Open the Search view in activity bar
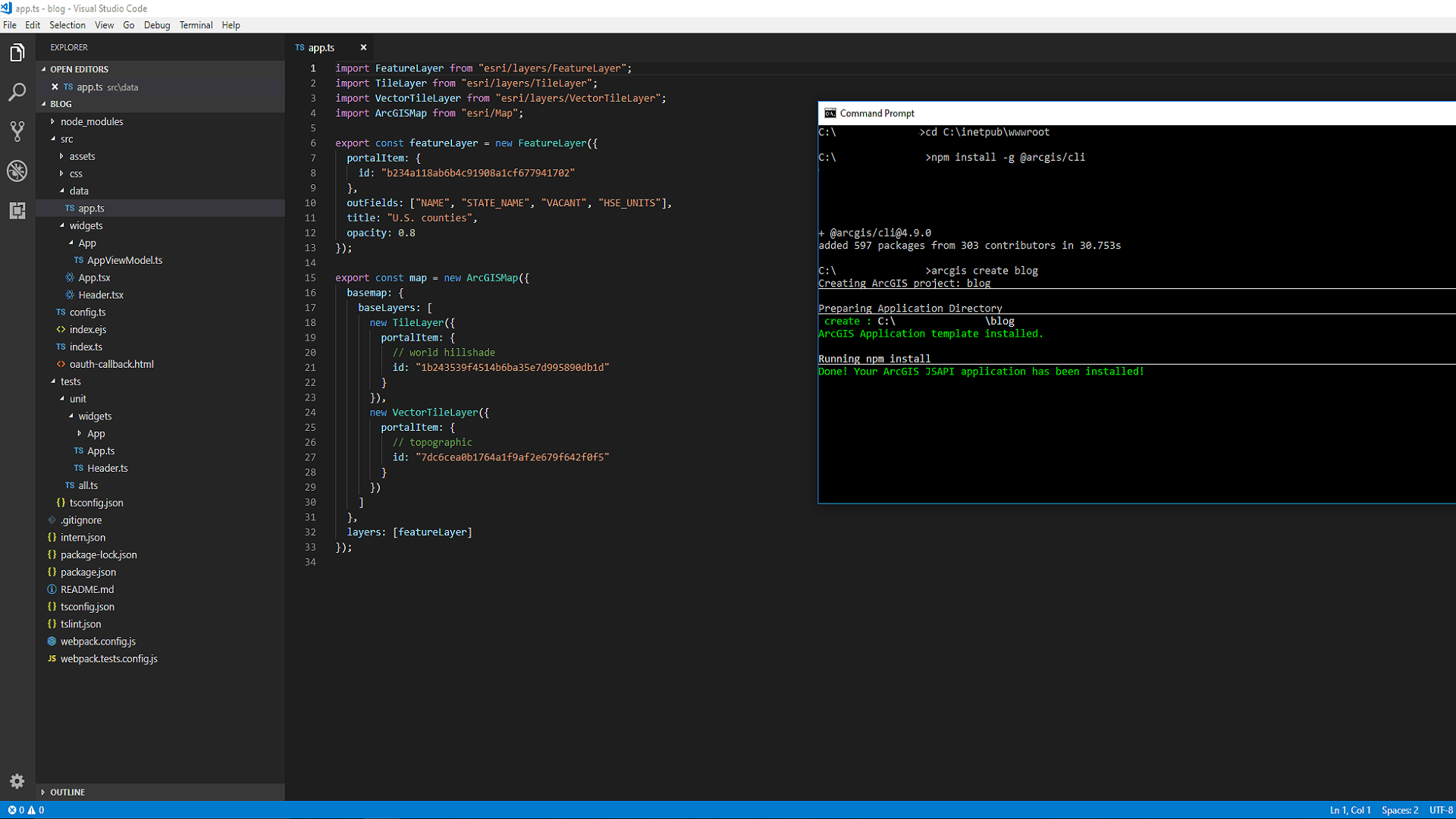 click(x=17, y=92)
